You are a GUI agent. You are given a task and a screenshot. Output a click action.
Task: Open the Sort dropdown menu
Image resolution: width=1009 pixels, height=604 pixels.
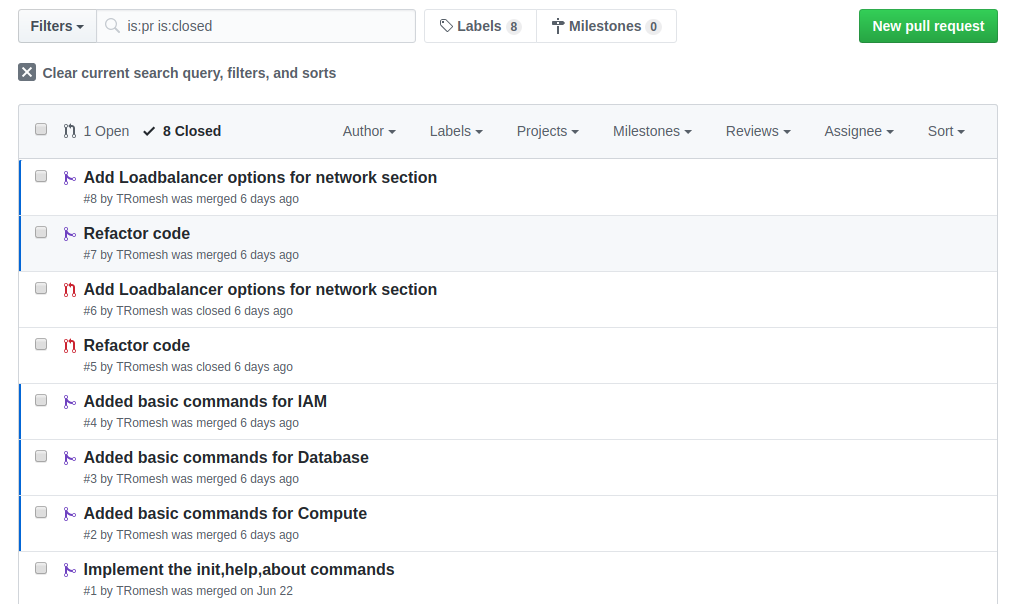[x=946, y=131]
